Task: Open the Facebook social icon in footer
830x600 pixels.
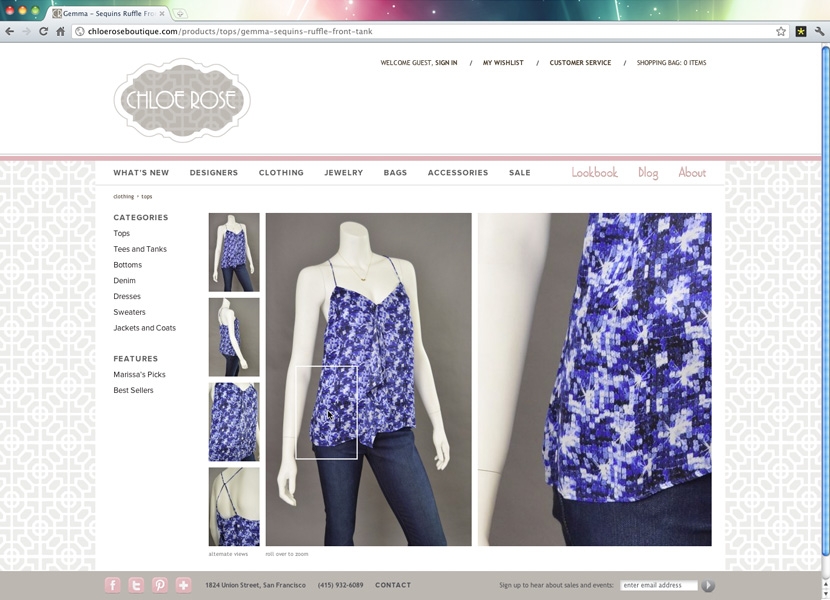Action: 113,585
